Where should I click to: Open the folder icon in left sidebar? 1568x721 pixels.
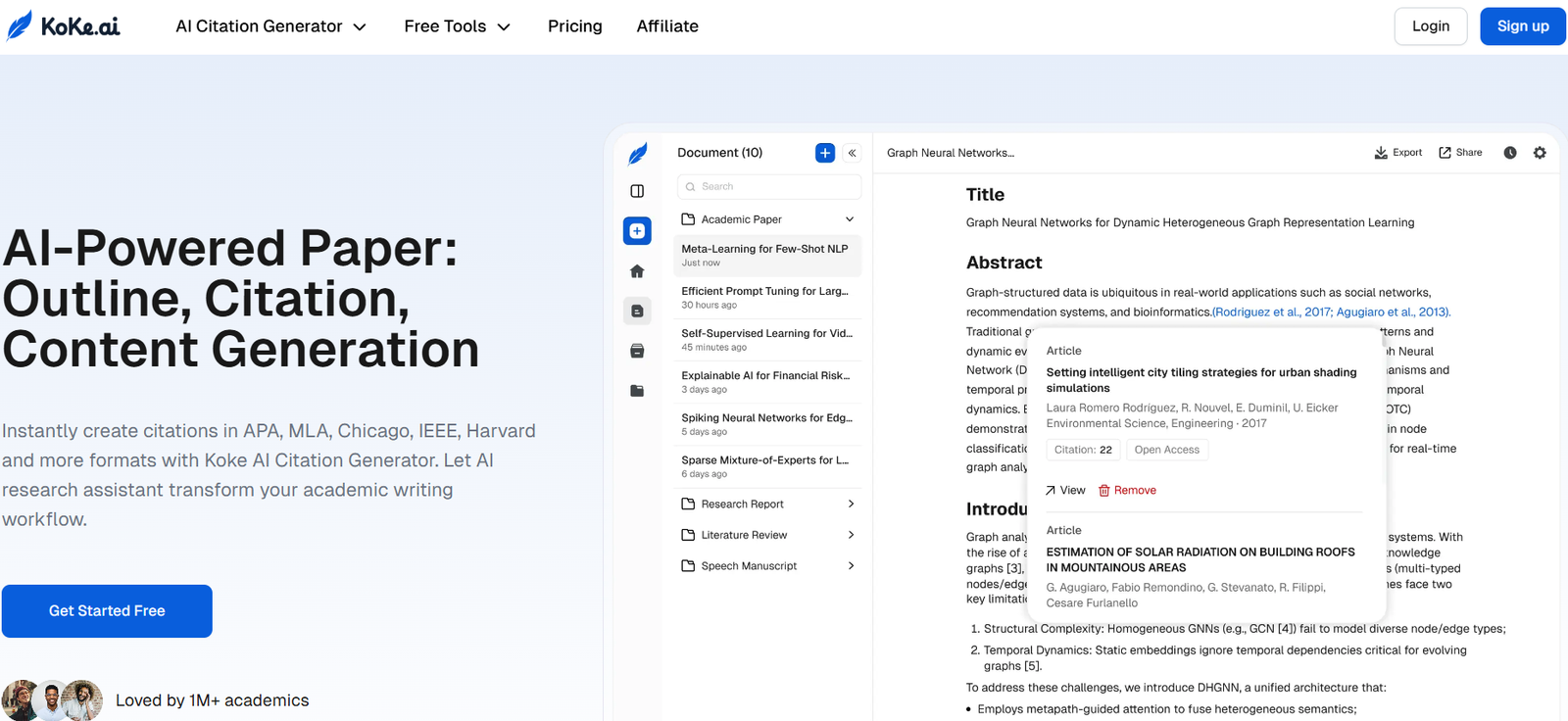pos(637,391)
